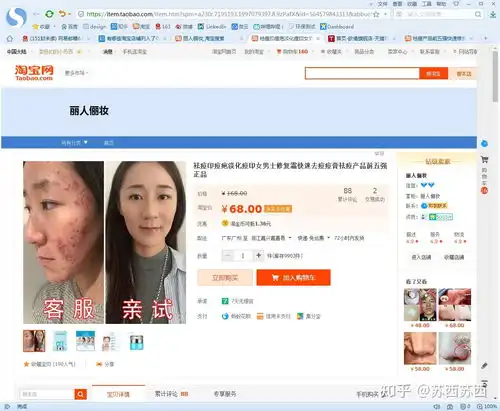Click the 分享 share icon
500x411 pixels.
(x=99, y=364)
